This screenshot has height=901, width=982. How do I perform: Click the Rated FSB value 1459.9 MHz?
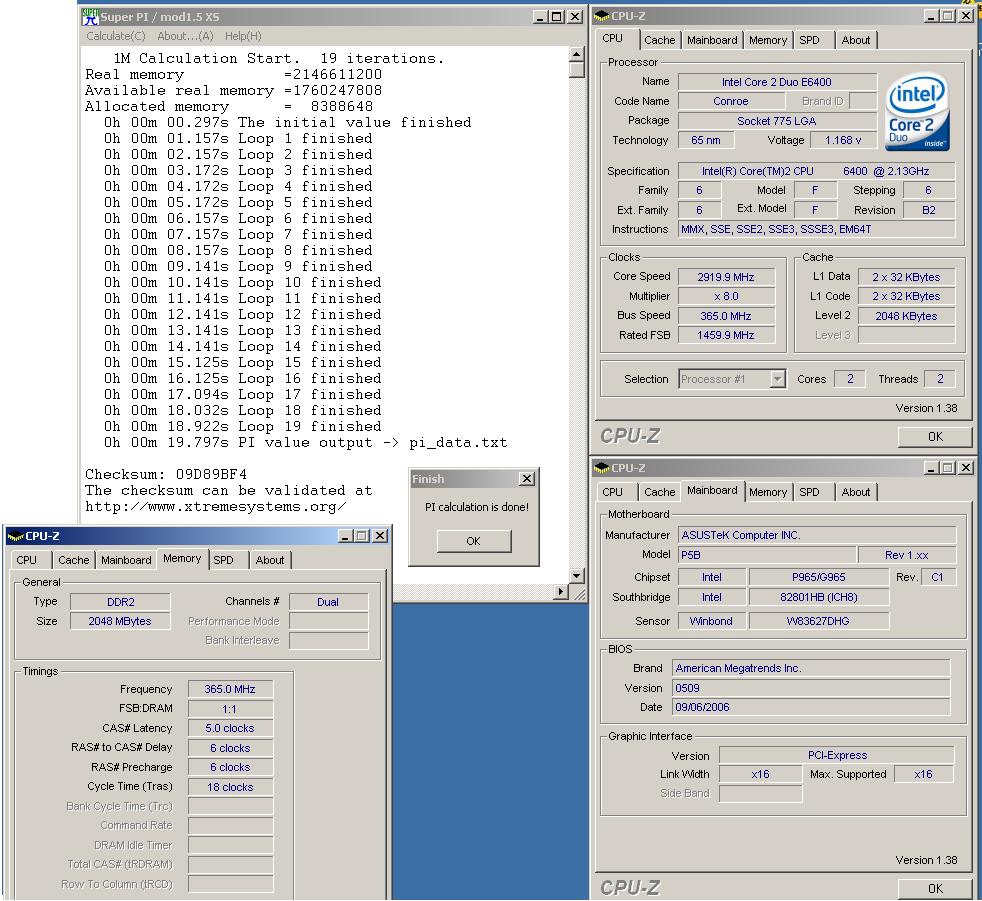pyautogui.click(x=726, y=335)
